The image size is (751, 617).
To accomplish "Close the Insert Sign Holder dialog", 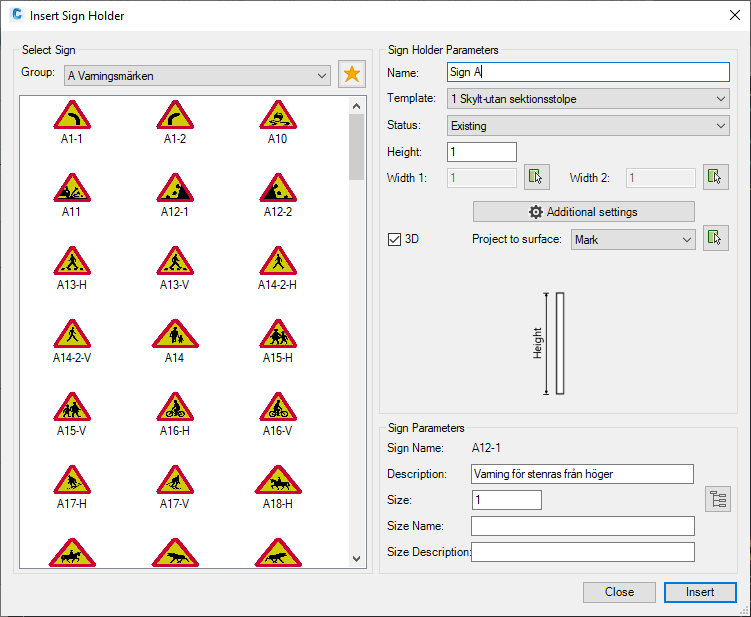I will click(x=735, y=15).
